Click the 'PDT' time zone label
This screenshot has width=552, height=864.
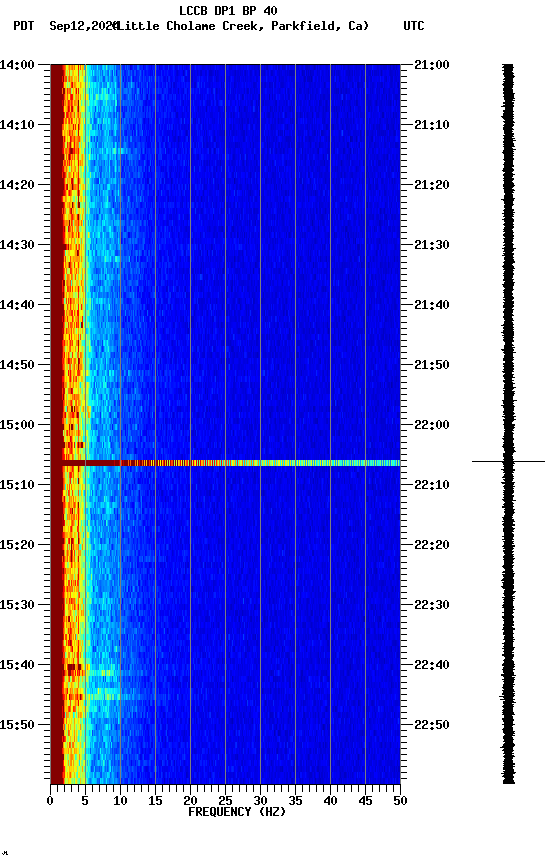[24, 26]
